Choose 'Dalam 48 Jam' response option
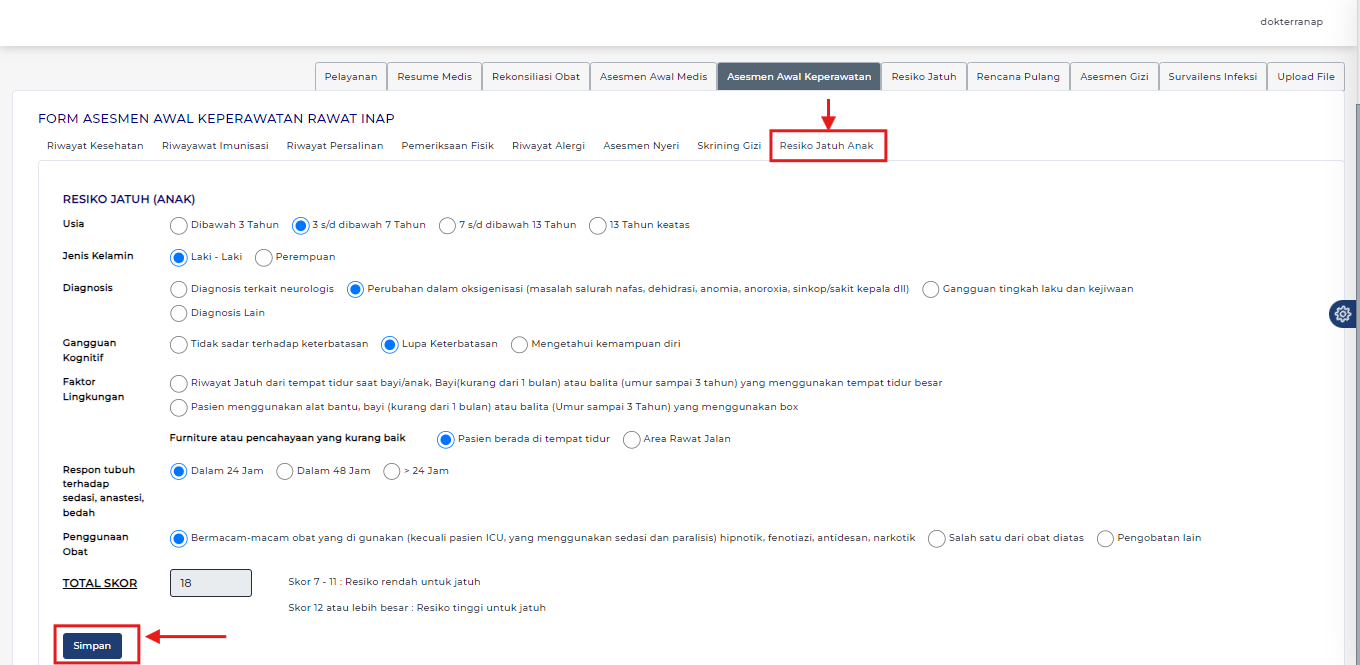 285,471
